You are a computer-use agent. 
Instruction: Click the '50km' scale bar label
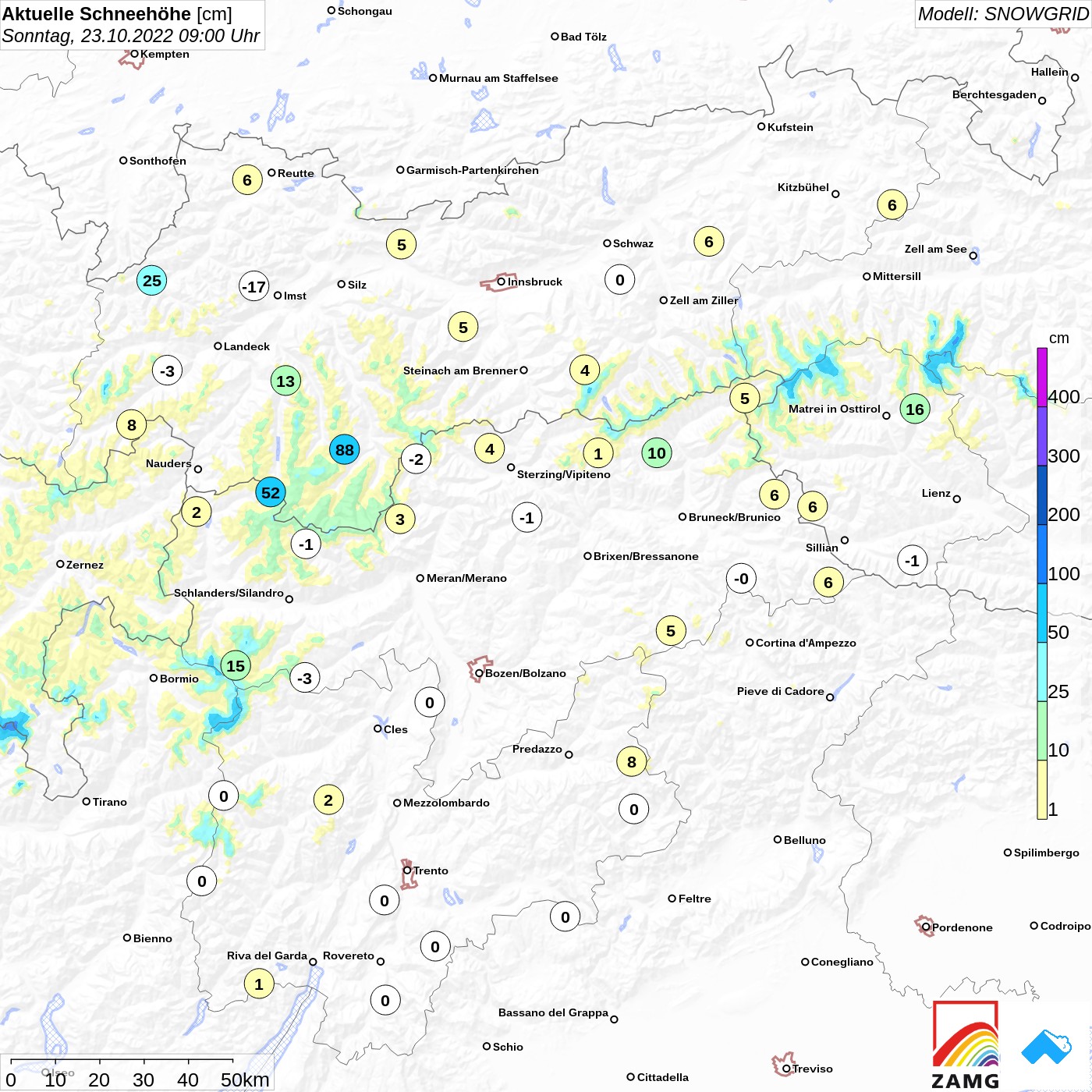[x=245, y=1080]
